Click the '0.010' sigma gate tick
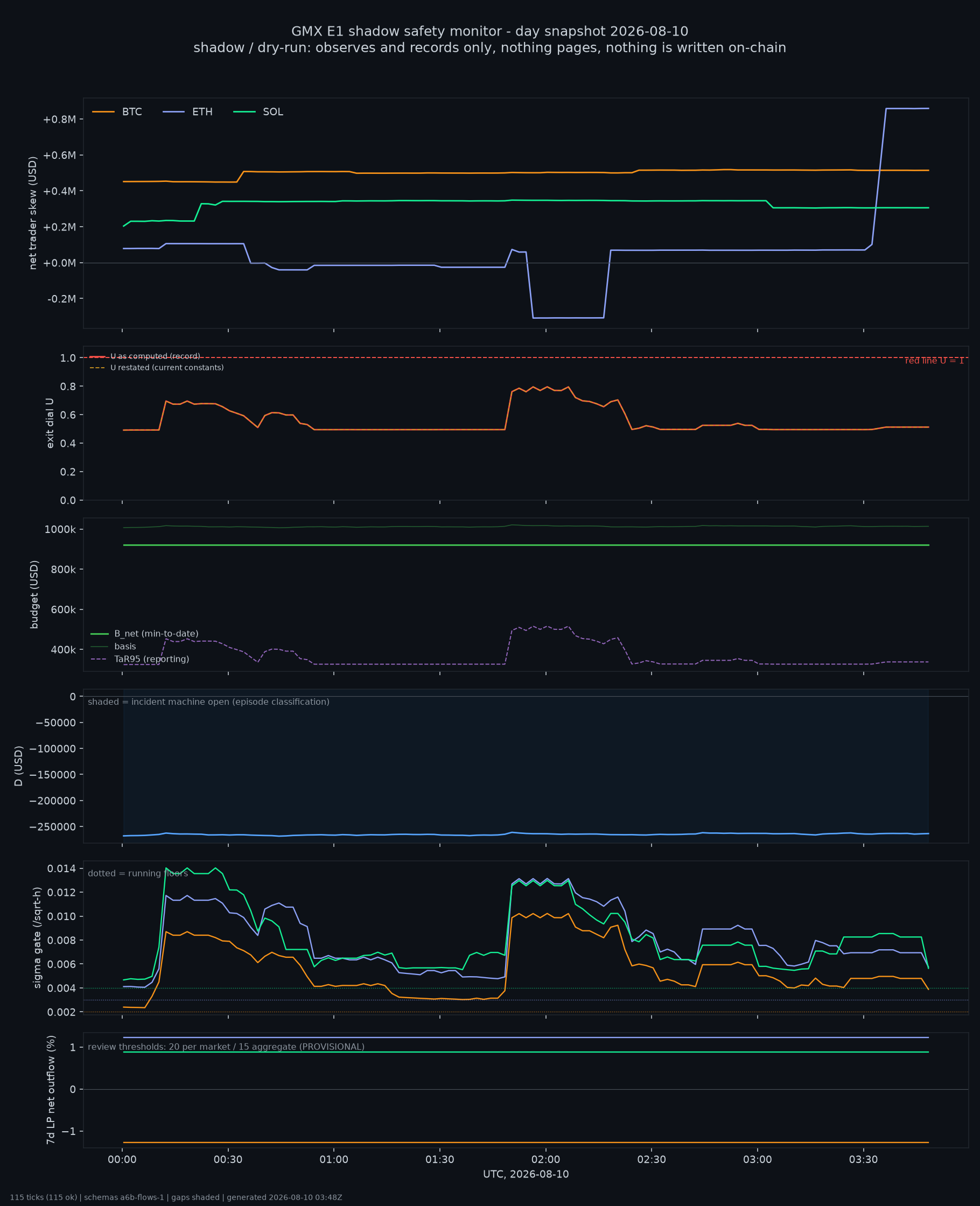This screenshot has height=1206, width=980. coord(61,916)
